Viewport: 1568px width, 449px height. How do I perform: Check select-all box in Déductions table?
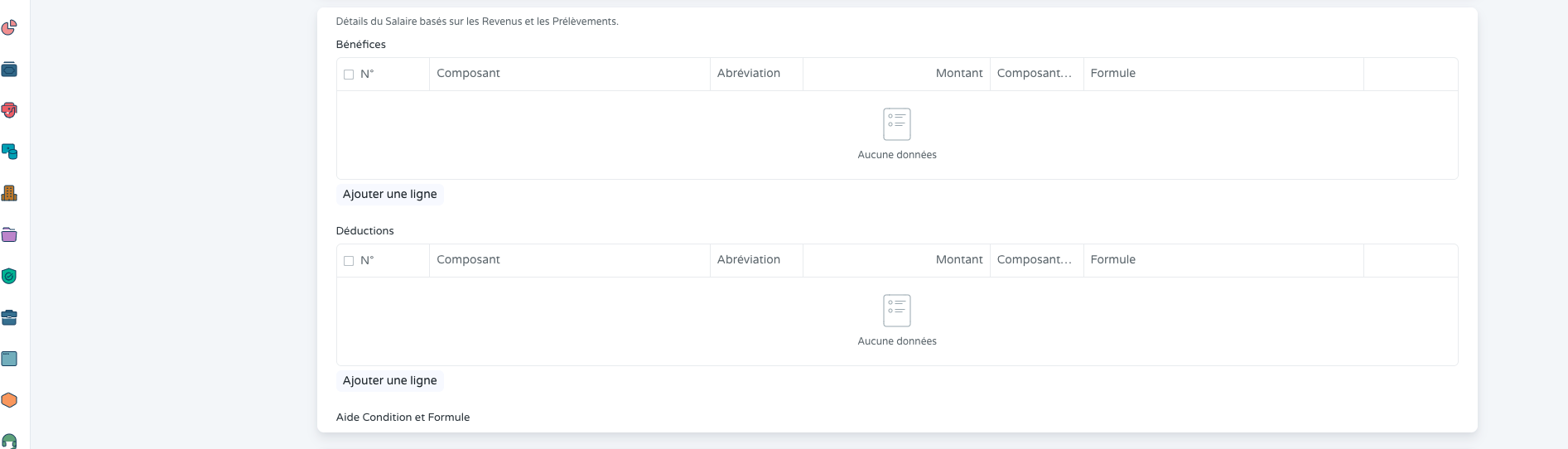pyautogui.click(x=349, y=261)
